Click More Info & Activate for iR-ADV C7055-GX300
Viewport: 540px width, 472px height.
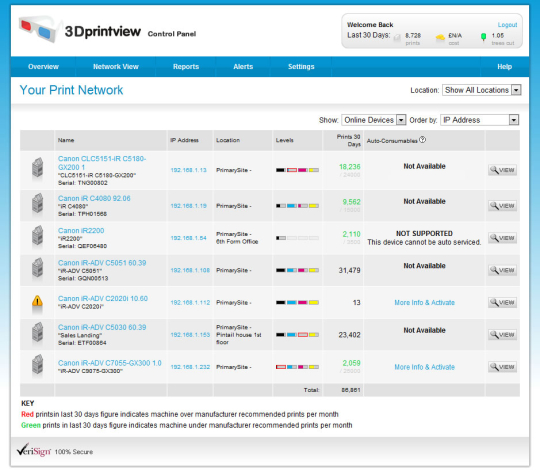click(x=424, y=367)
